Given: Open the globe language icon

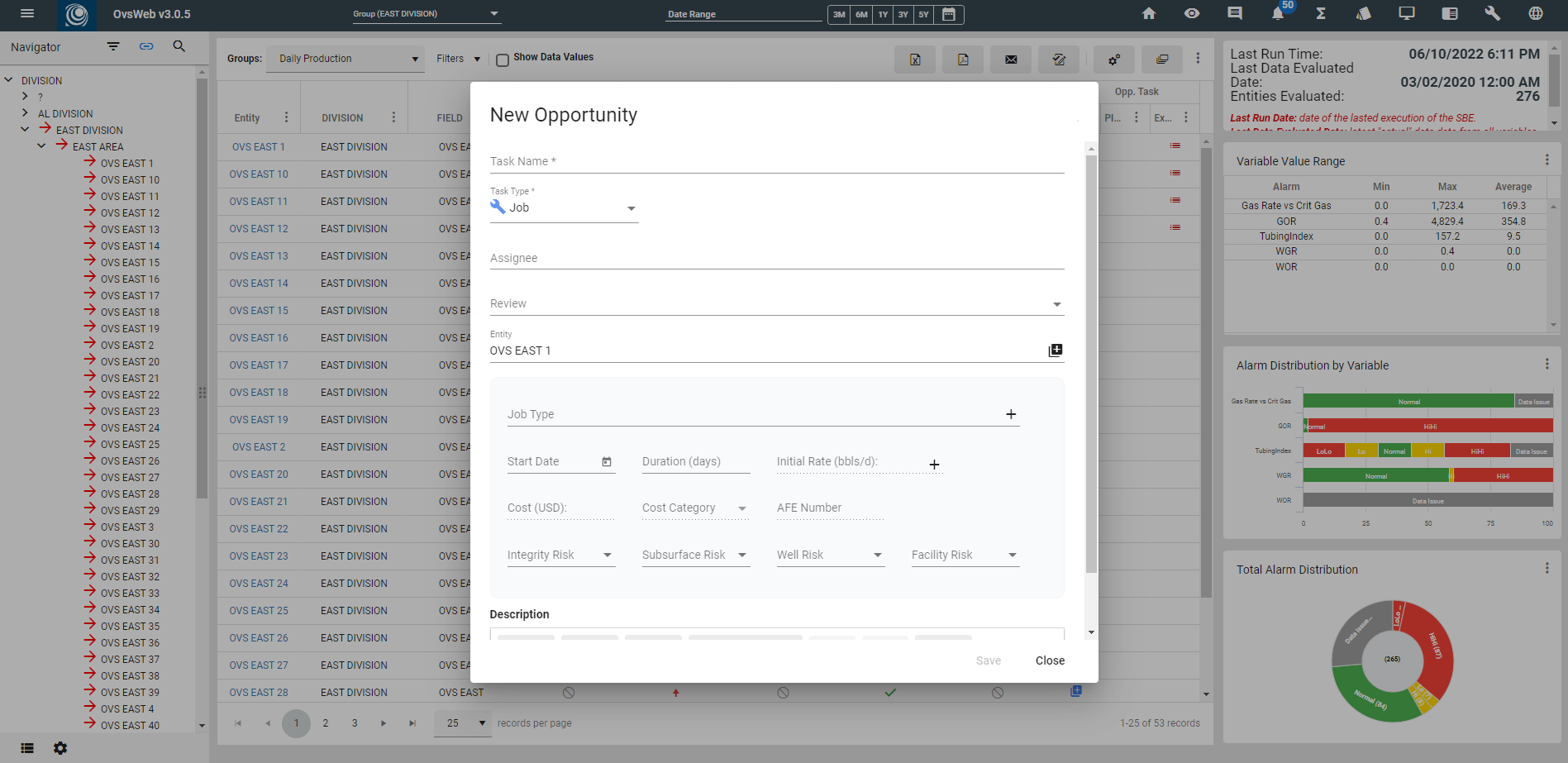Looking at the screenshot, I should click(1535, 13).
